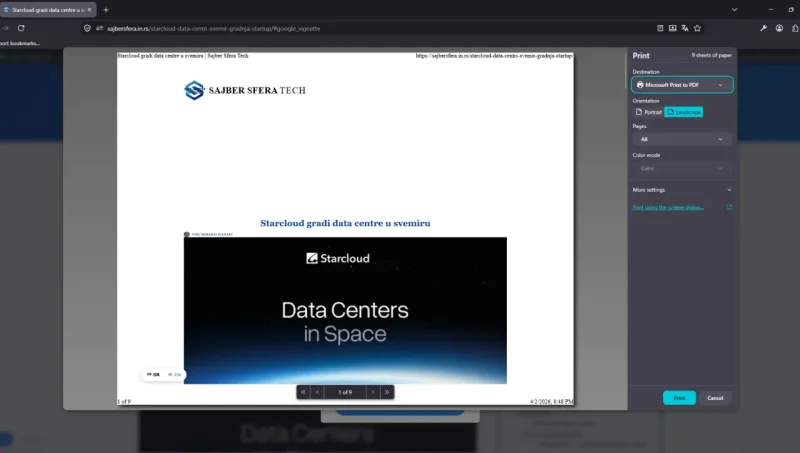Open the Destination printer dropdown
Image resolution: width=800 pixels, height=453 pixels.
(682, 85)
